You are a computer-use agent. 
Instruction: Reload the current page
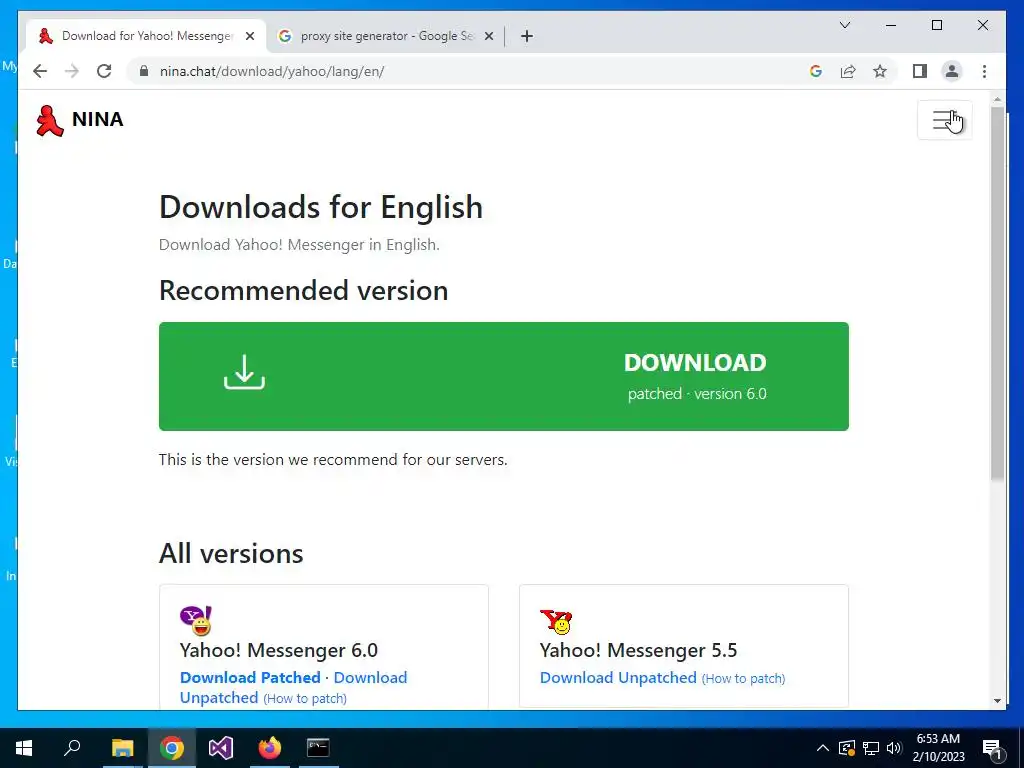click(104, 71)
